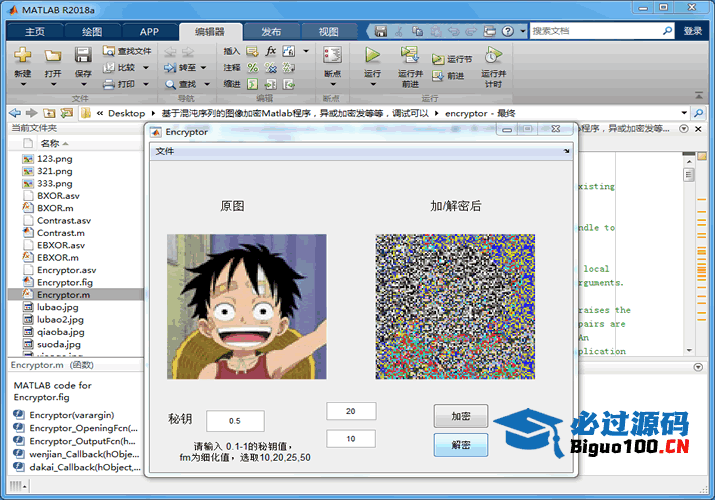
Task: Click the Go To (转至) icon
Action: tap(170, 68)
